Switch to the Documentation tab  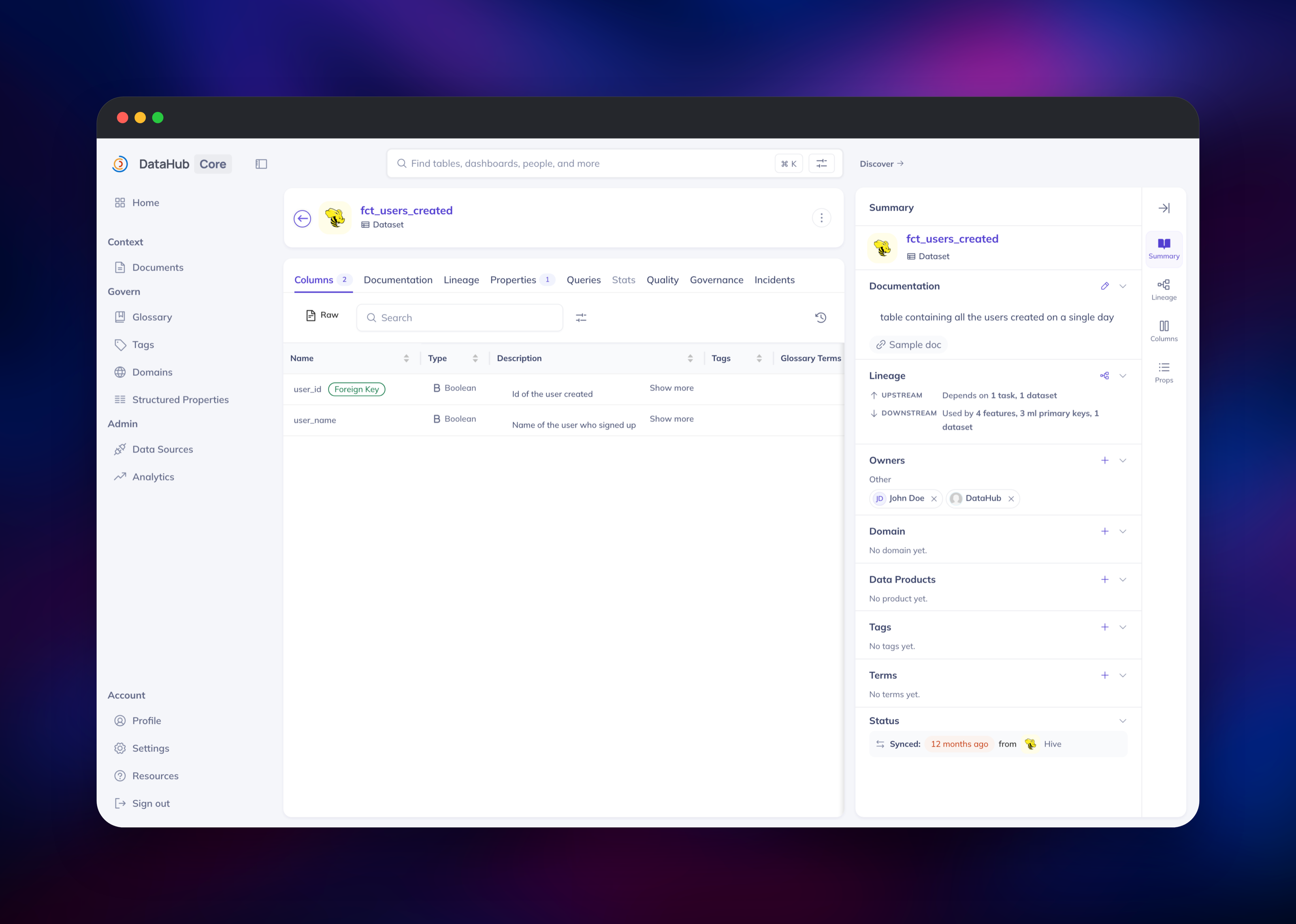click(398, 280)
